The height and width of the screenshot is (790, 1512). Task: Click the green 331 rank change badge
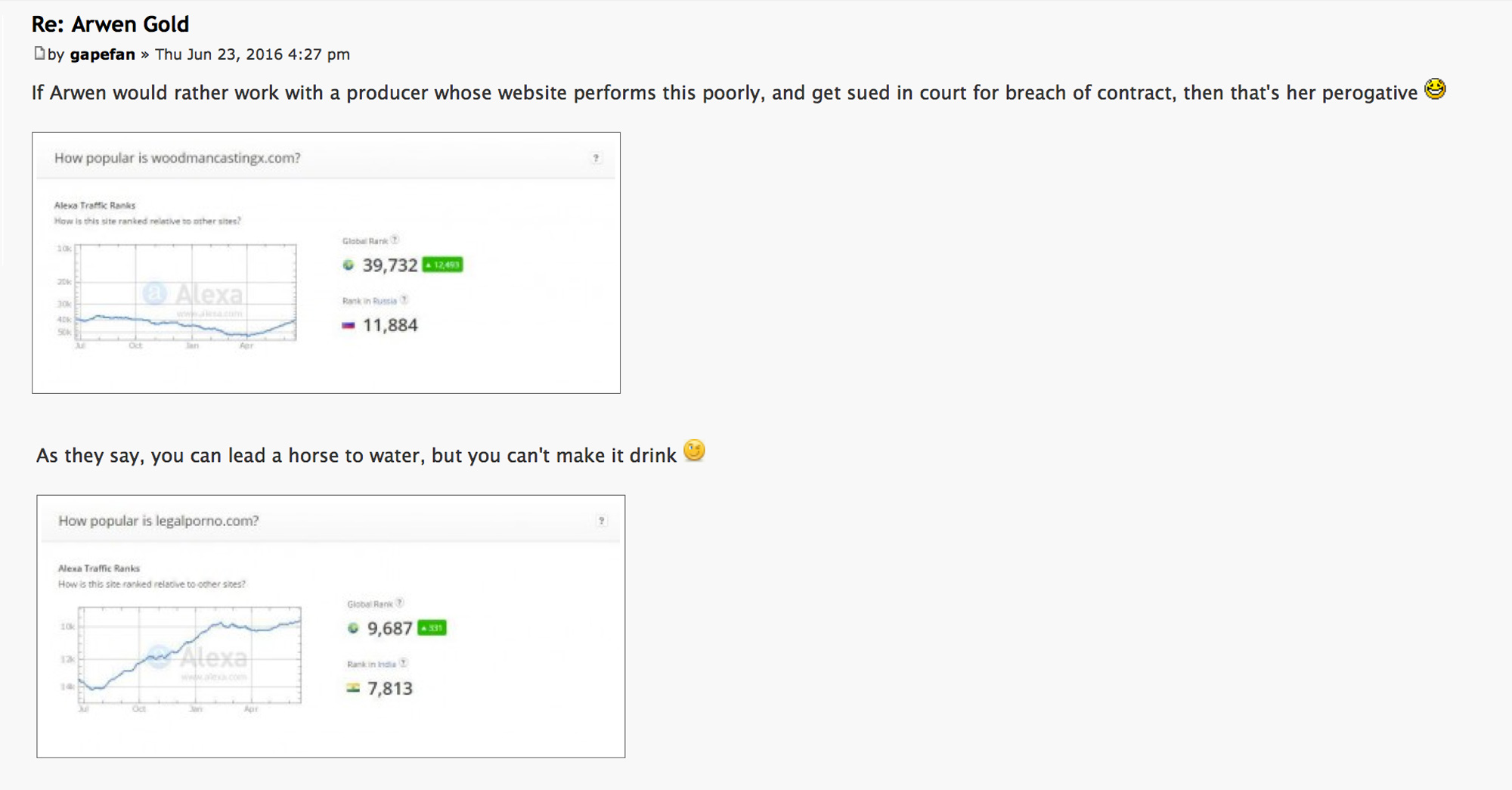pyautogui.click(x=432, y=628)
